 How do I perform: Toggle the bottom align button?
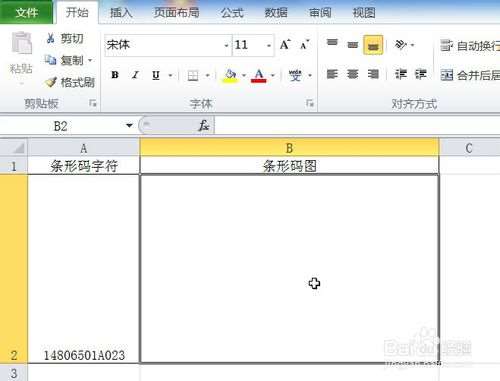click(373, 45)
